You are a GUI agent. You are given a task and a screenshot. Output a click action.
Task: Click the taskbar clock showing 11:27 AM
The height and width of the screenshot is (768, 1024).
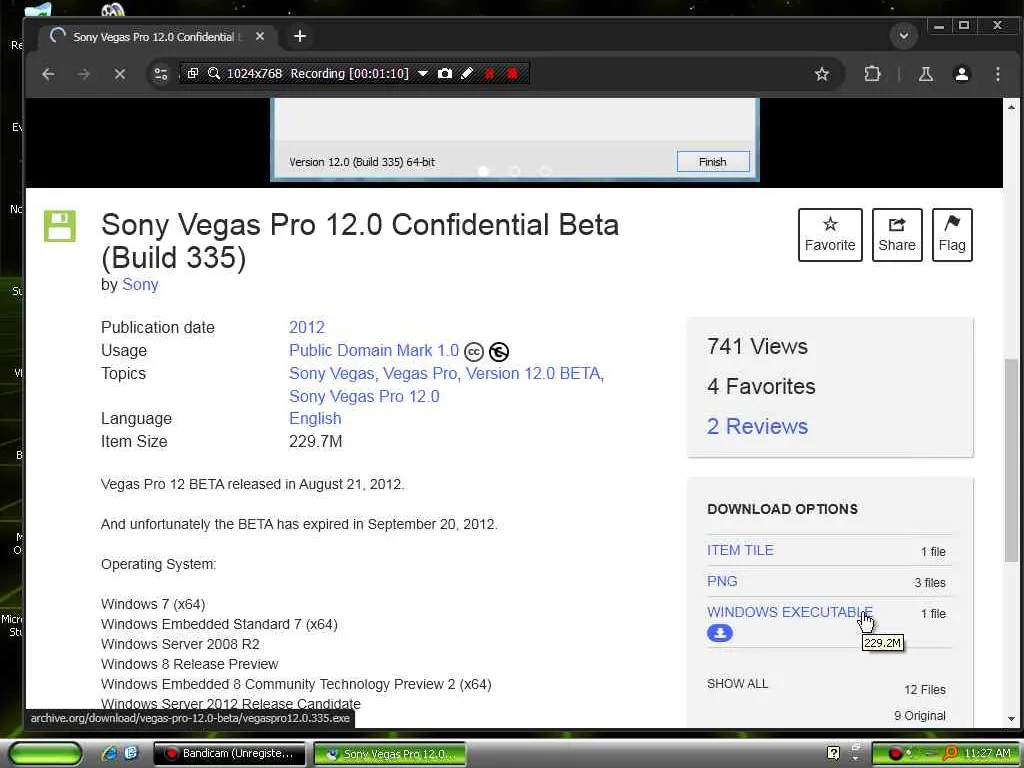pyautogui.click(x=986, y=754)
